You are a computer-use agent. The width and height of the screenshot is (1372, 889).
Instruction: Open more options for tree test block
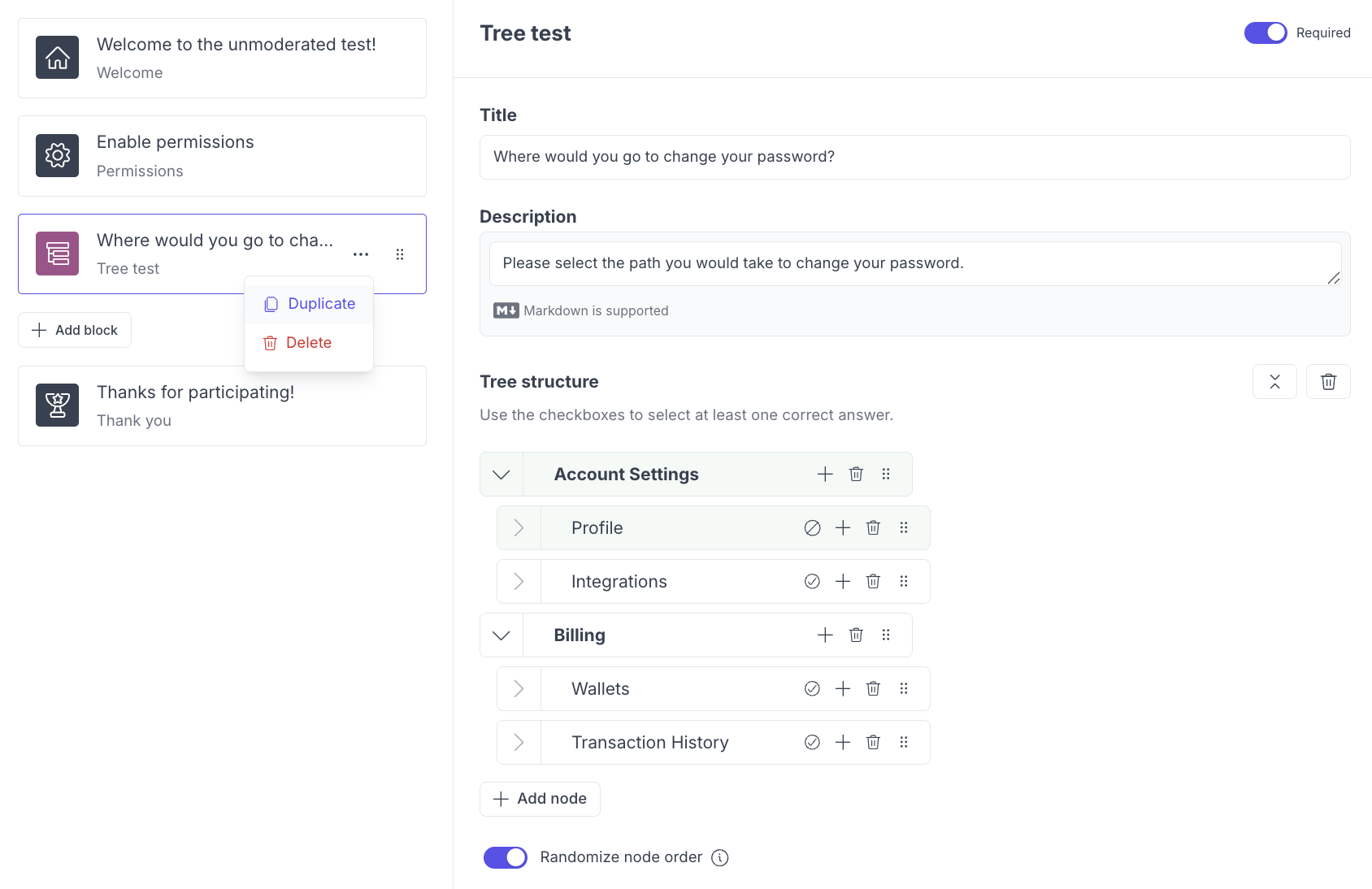coord(361,254)
